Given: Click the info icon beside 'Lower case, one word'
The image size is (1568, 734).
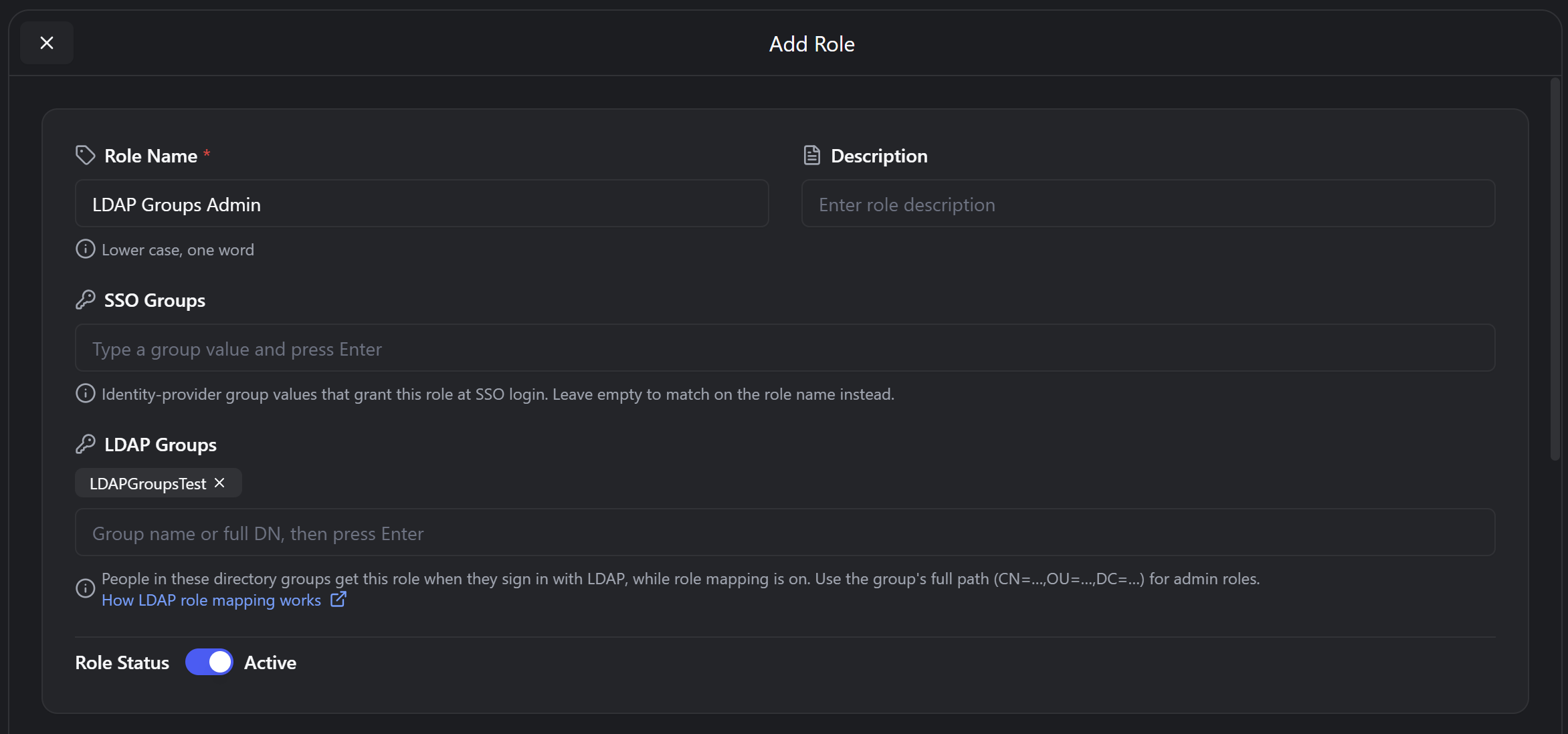Looking at the screenshot, I should (85, 249).
